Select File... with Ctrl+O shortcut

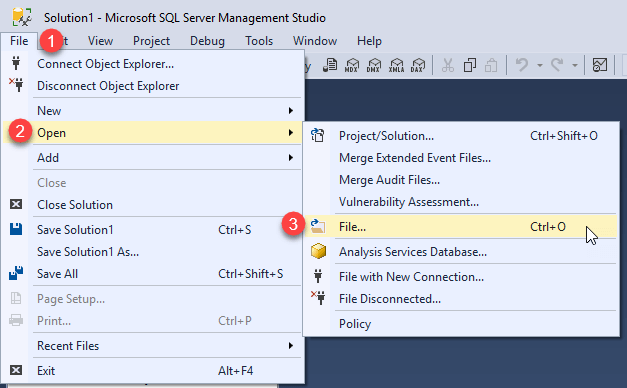click(461, 227)
